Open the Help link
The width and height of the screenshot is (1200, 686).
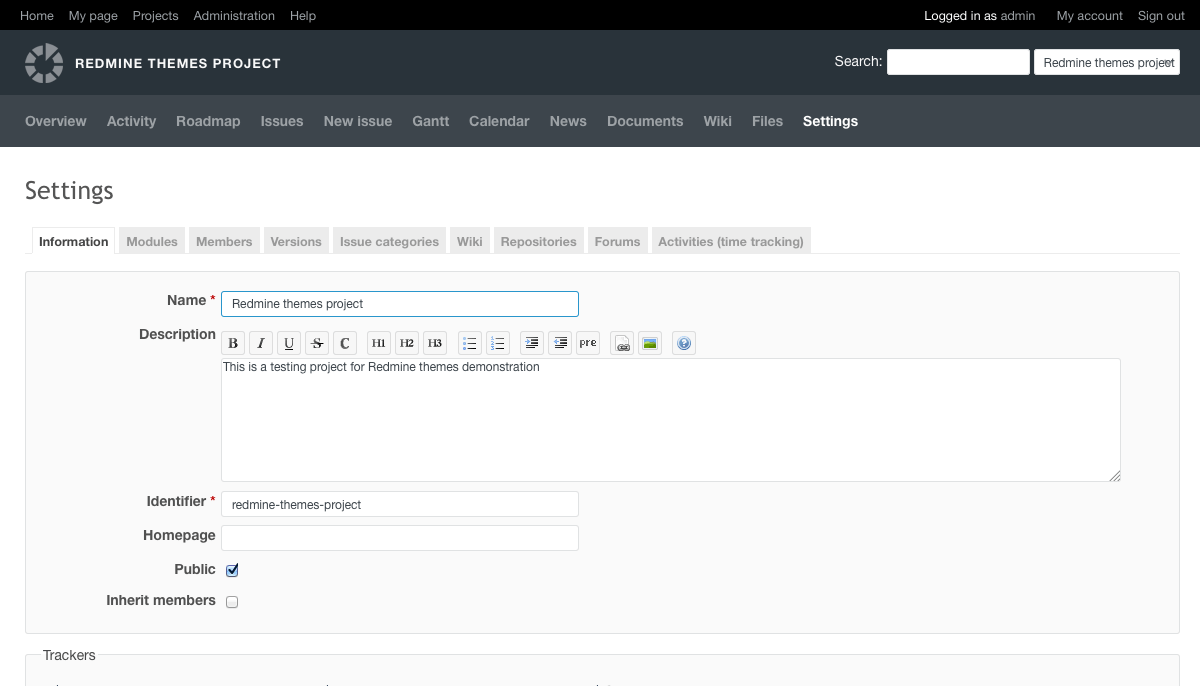tap(303, 15)
